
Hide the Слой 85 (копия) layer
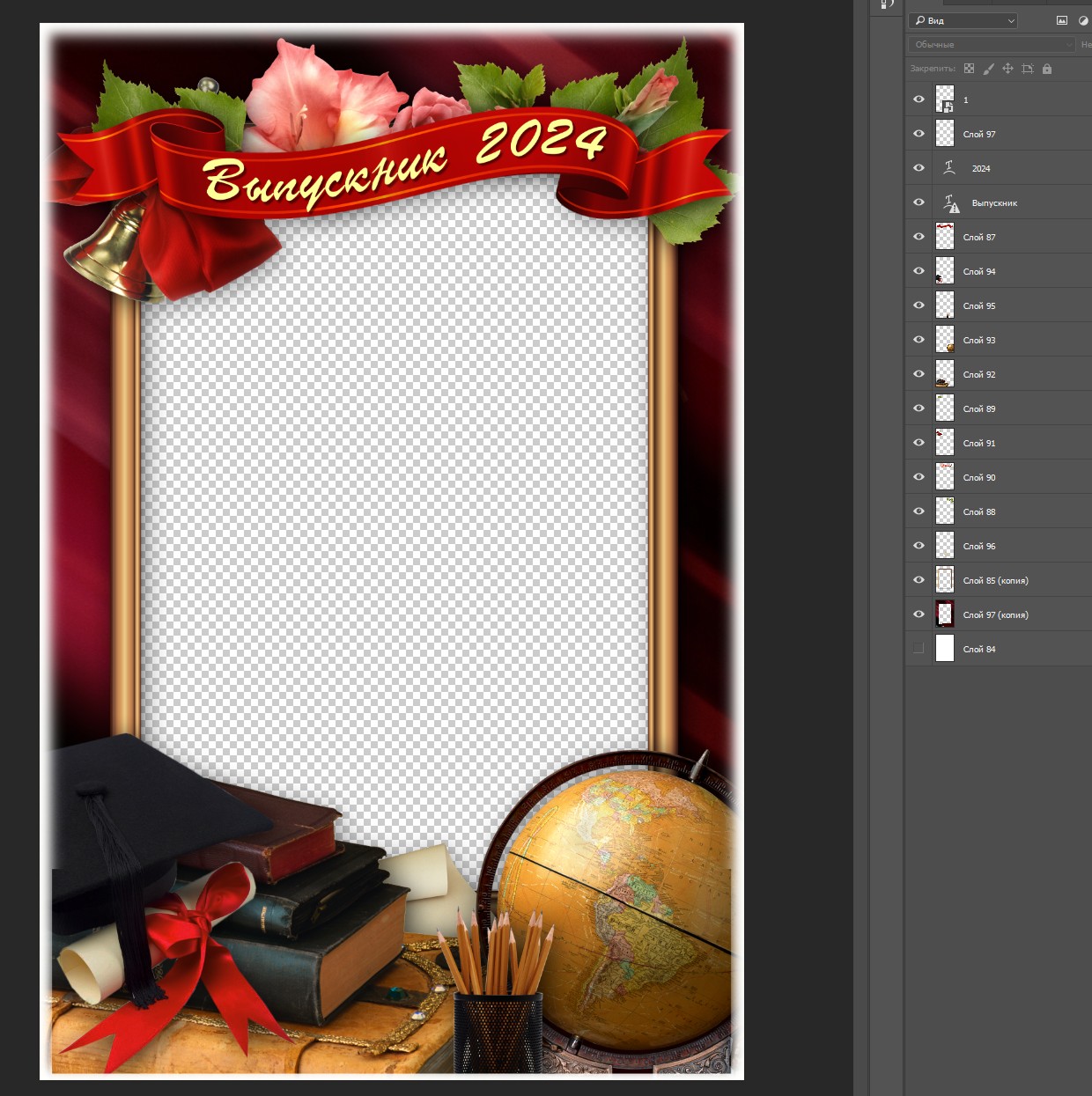click(919, 580)
